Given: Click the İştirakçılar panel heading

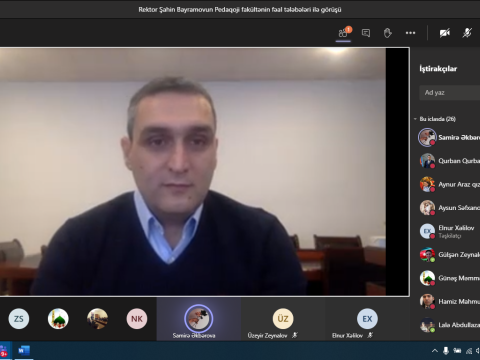Looking at the screenshot, I should click(x=438, y=69).
